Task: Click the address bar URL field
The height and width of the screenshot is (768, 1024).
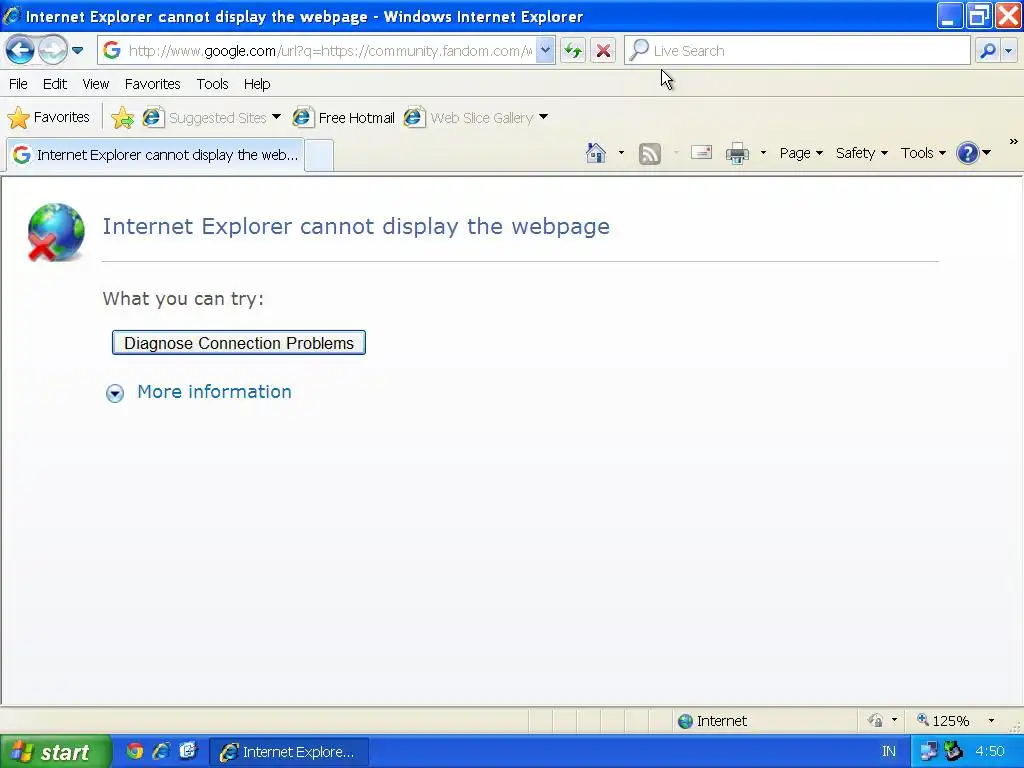Action: point(330,50)
